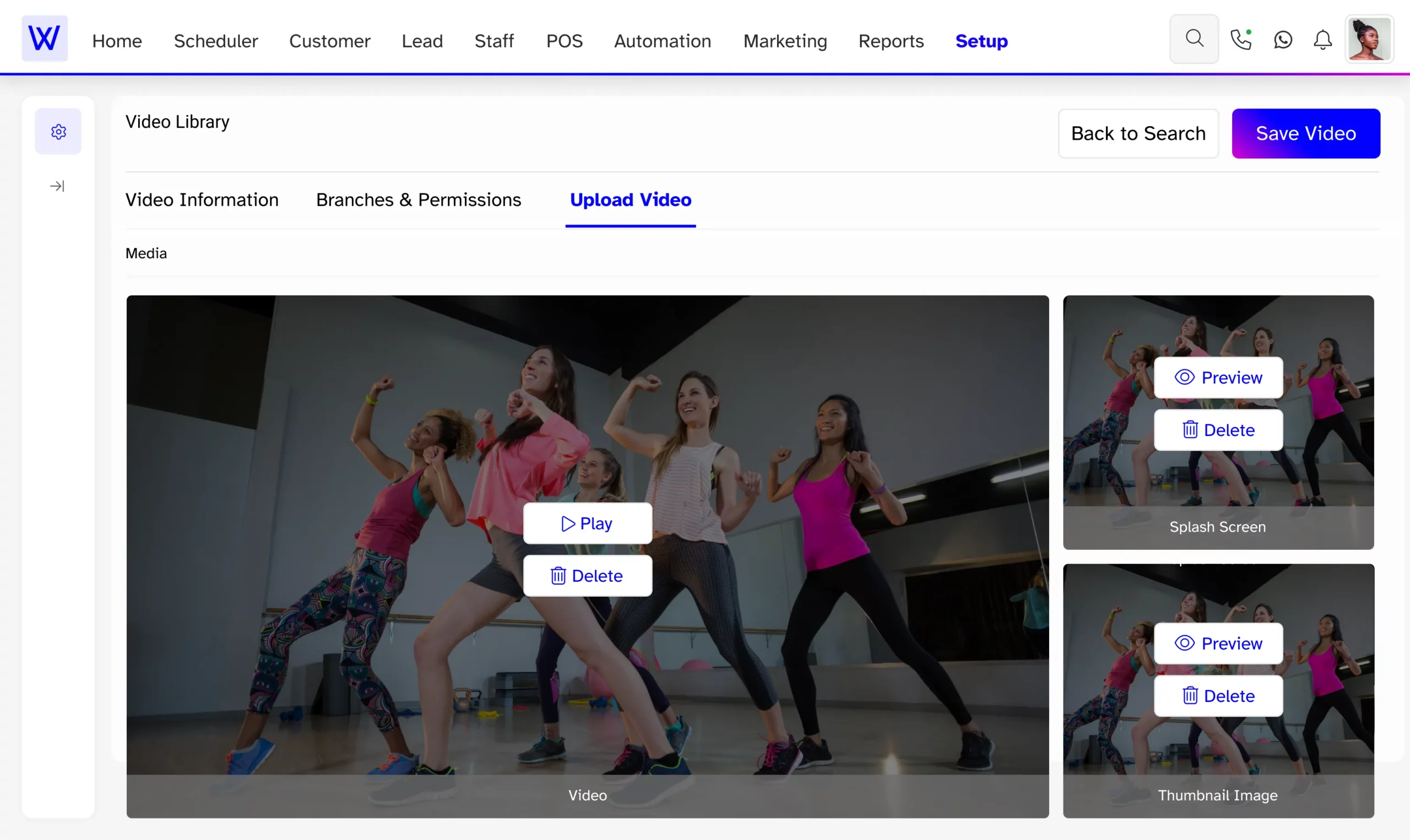
Task: Click the Save Video button
Action: [x=1305, y=134]
